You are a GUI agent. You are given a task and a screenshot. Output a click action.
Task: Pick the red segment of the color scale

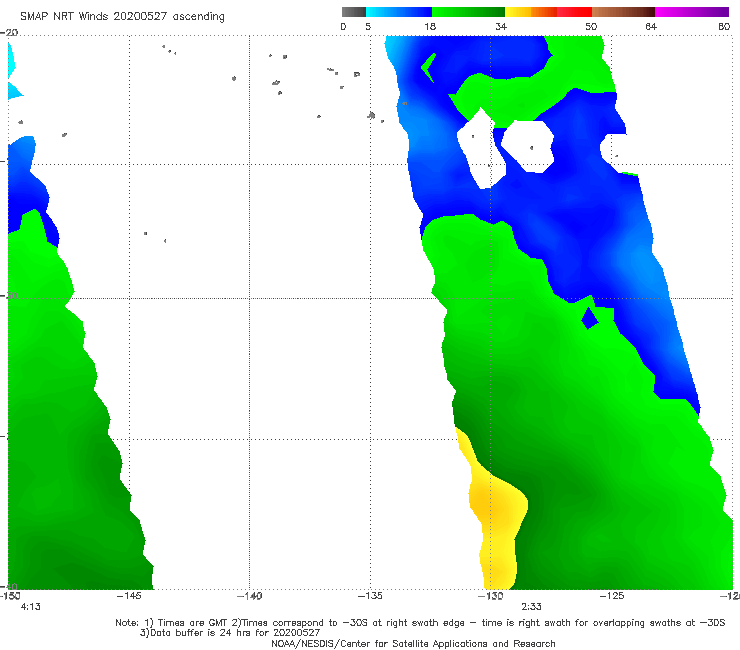[574, 12]
